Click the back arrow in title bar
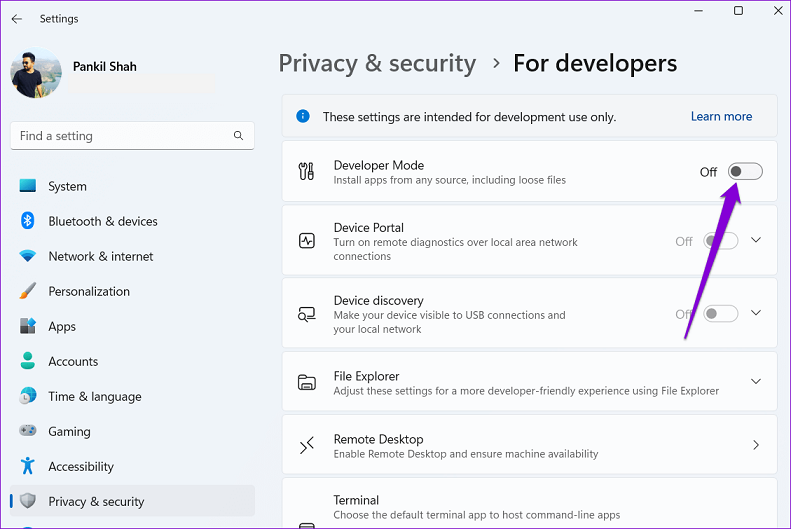Screen dimensions: 791x529 tap(16, 19)
